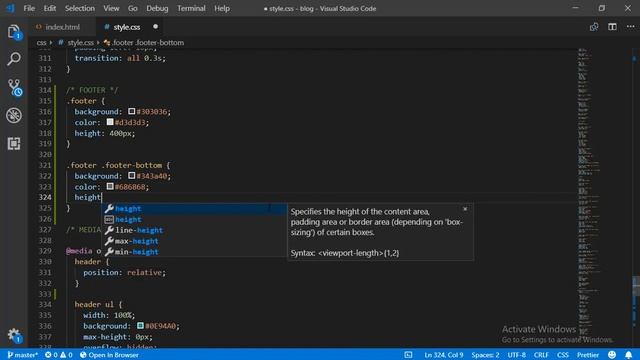The height and width of the screenshot is (360, 640).
Task: Click the '/* FOOTER */' comment
Action: point(92,90)
